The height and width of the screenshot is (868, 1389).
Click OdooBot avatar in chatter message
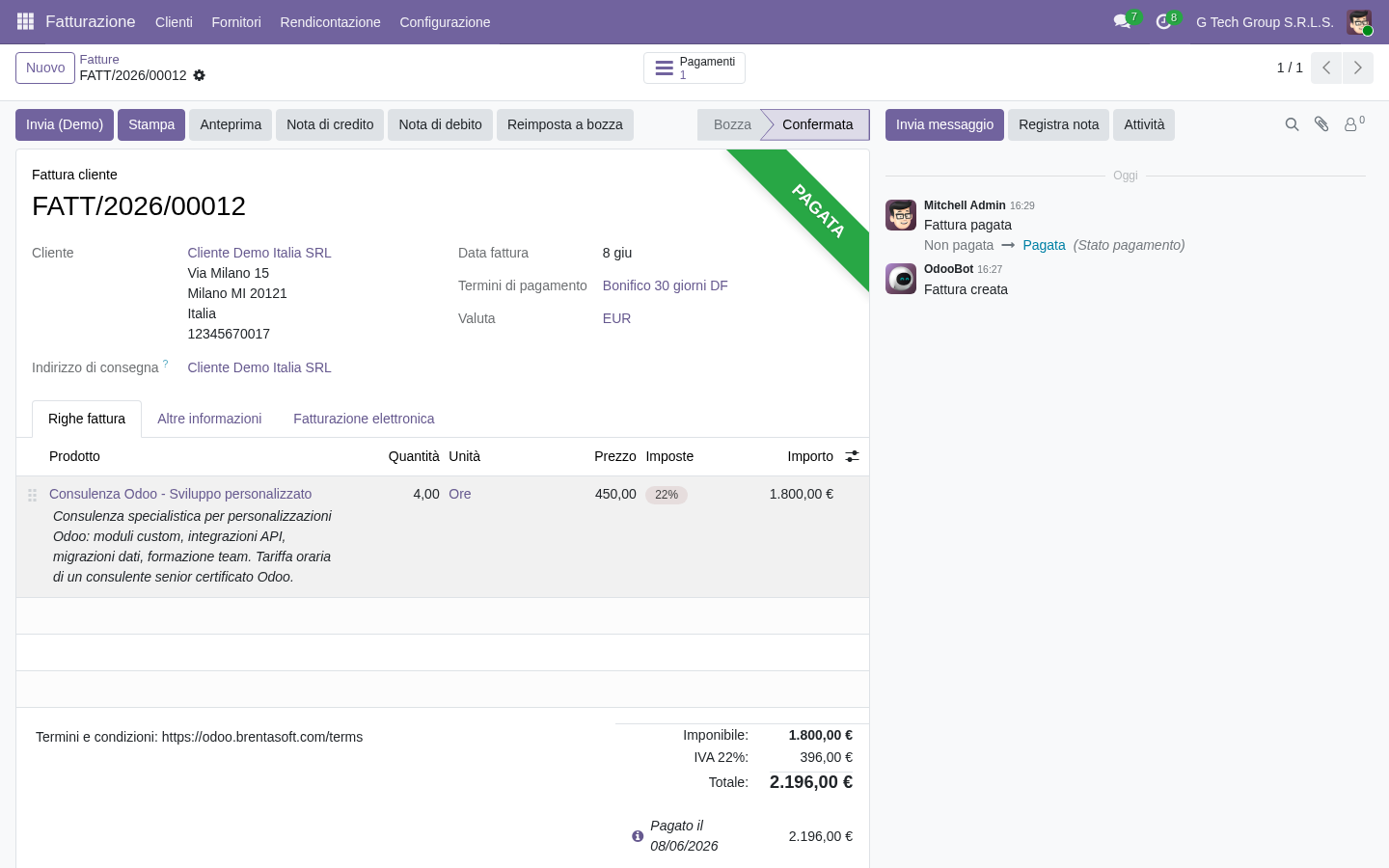click(901, 279)
